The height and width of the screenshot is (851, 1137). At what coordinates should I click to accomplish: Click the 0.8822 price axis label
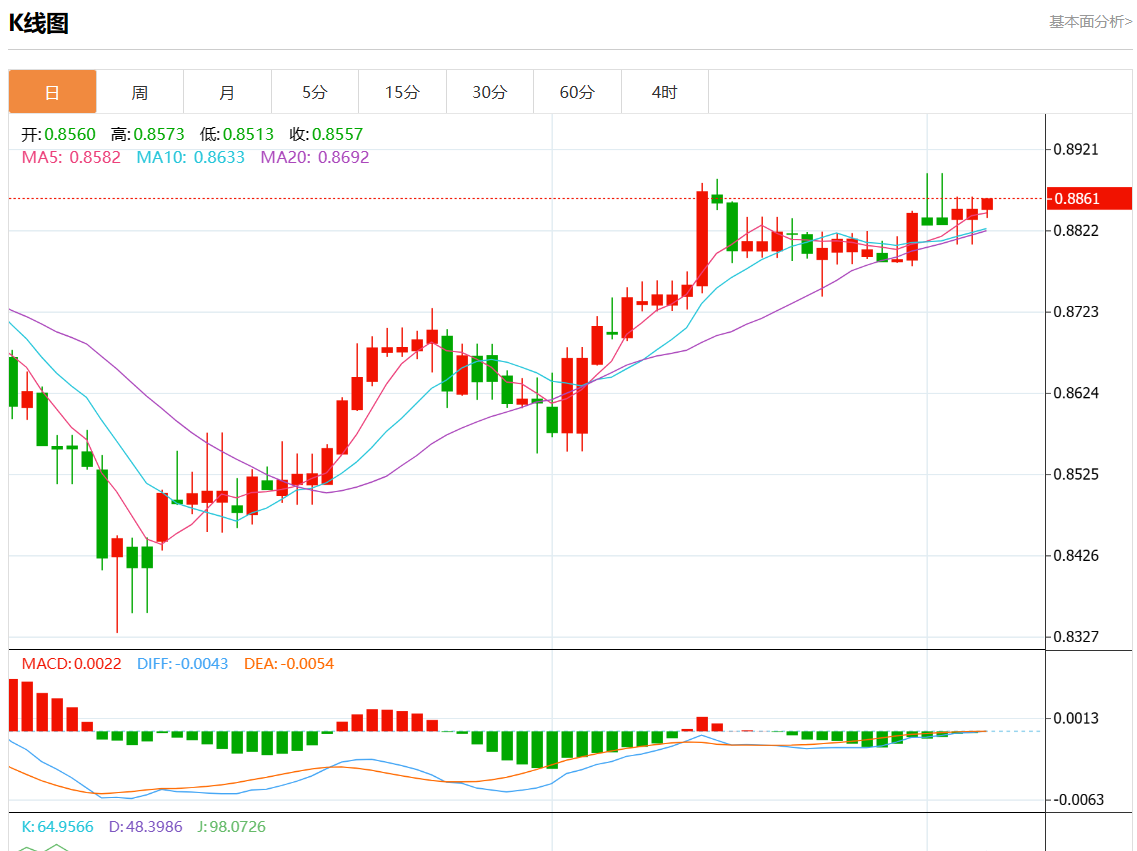pos(1076,231)
